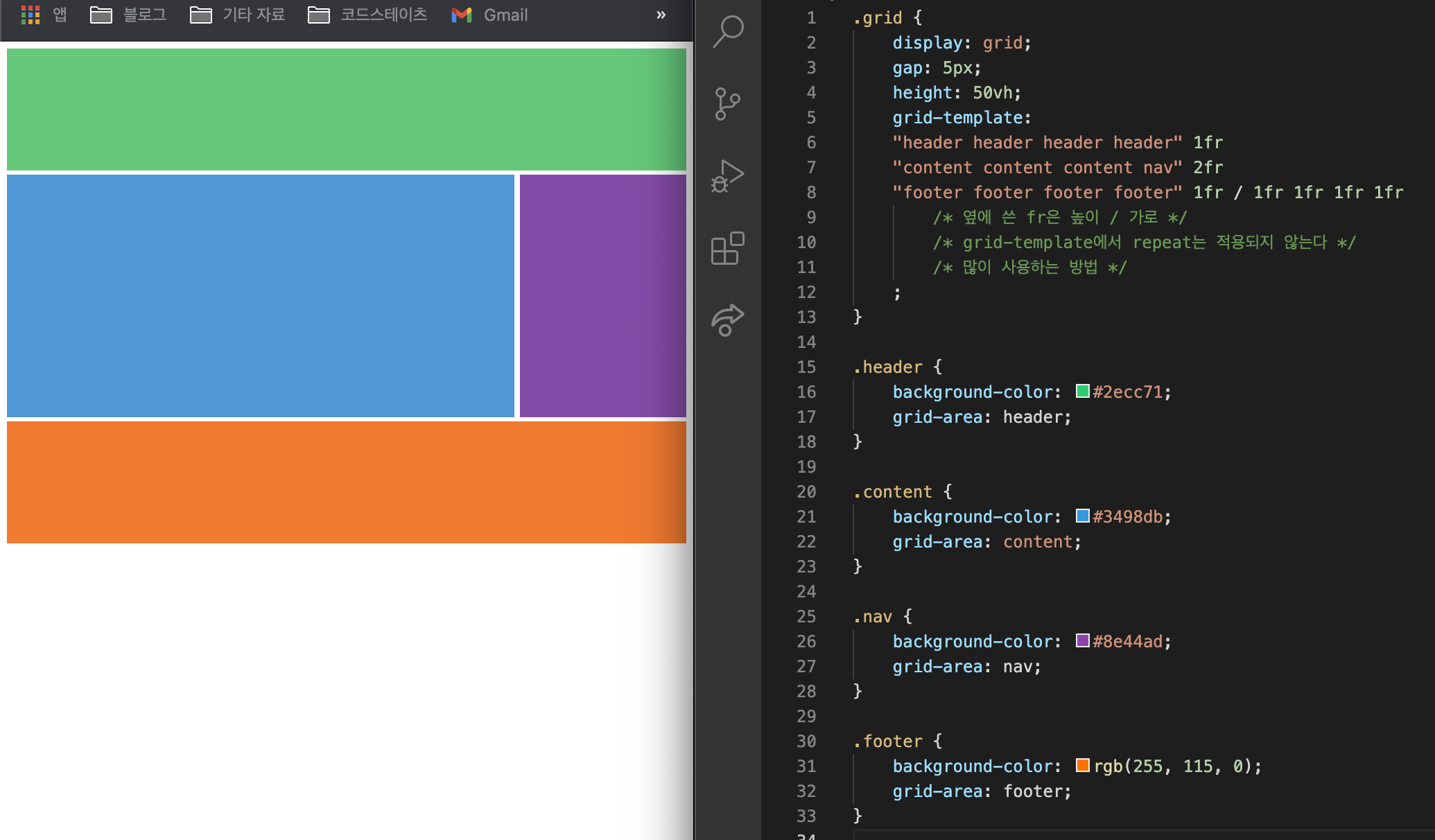The width and height of the screenshot is (1435, 840).
Task: Click the green header box in preview
Action: click(x=347, y=109)
